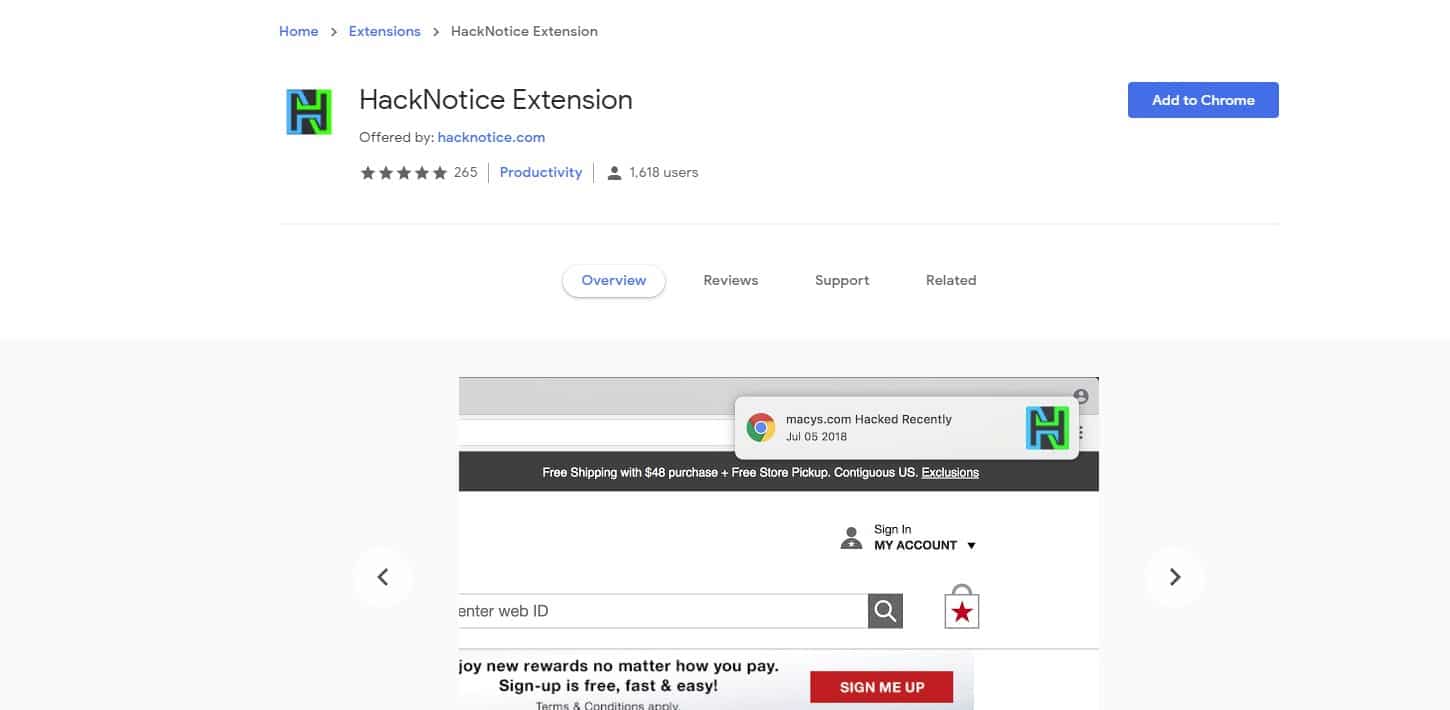
Task: Click the HackNotice extension logo icon
Action: point(309,112)
